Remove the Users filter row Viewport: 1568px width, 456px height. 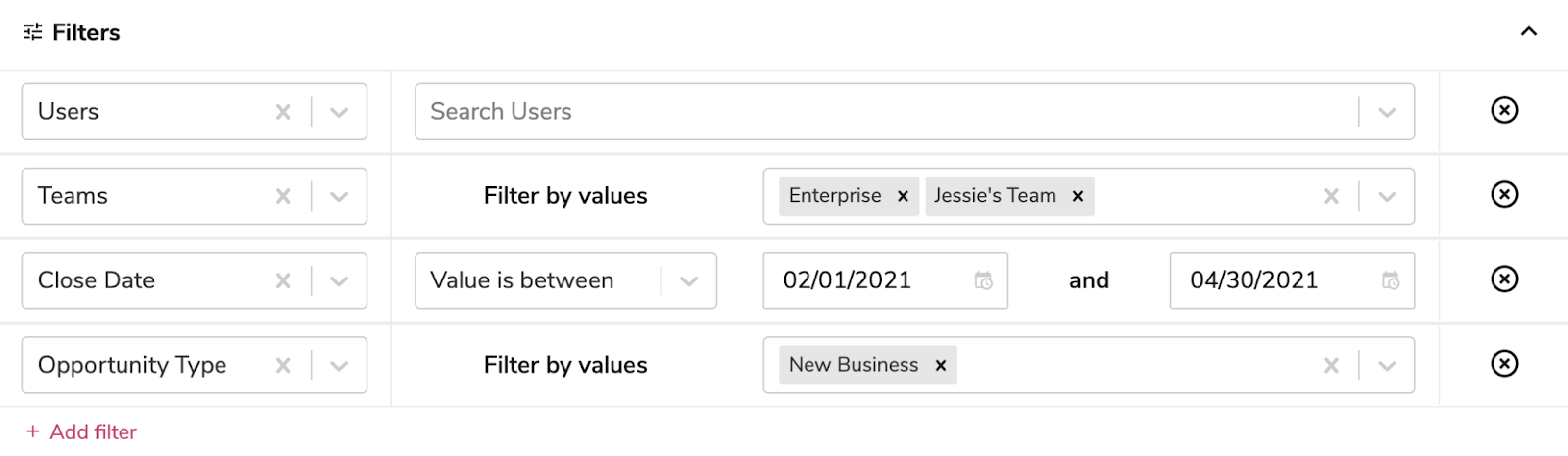pyautogui.click(x=1504, y=110)
